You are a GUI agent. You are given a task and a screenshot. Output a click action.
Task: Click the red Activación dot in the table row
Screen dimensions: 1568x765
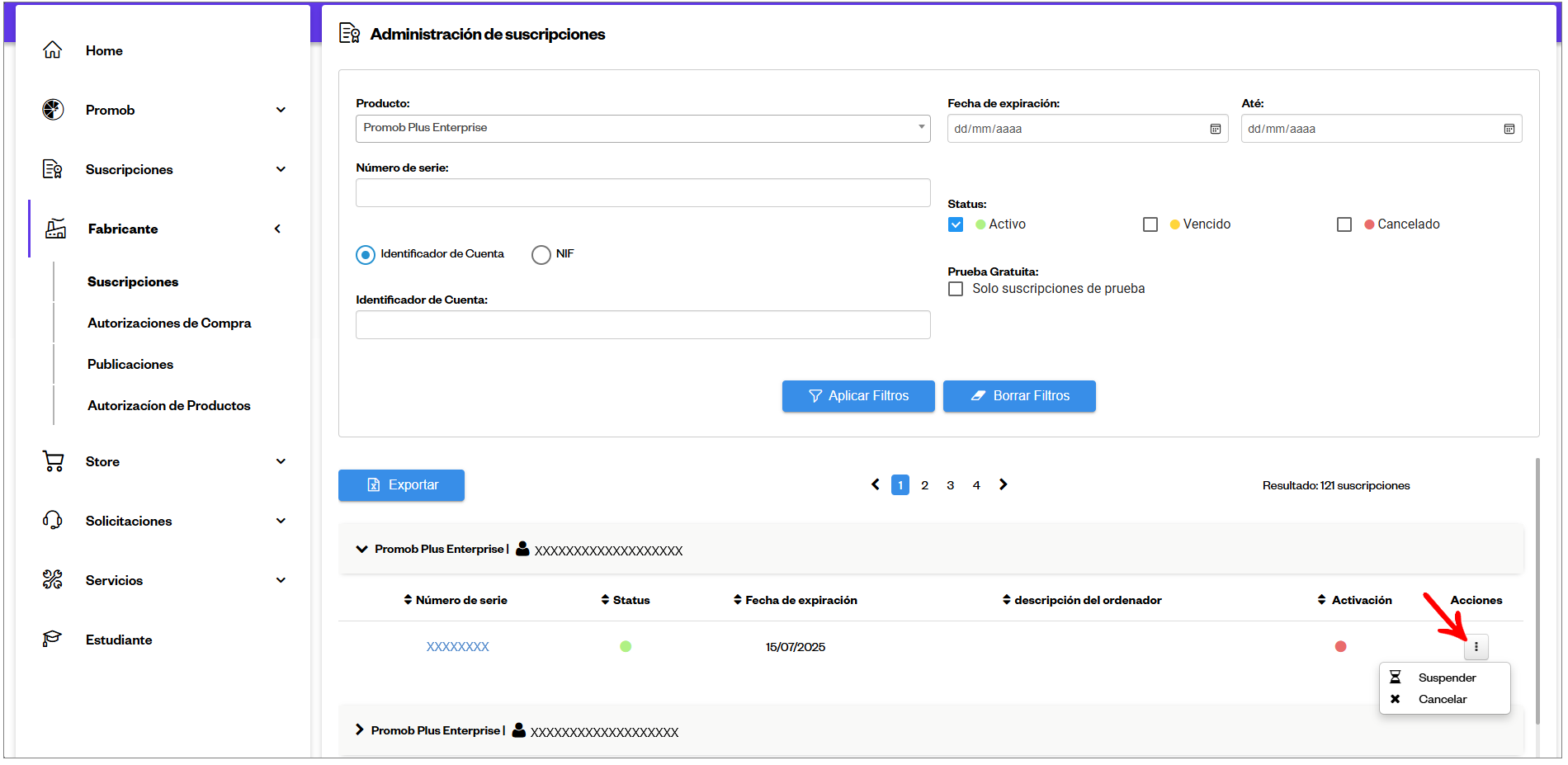[x=1341, y=646]
